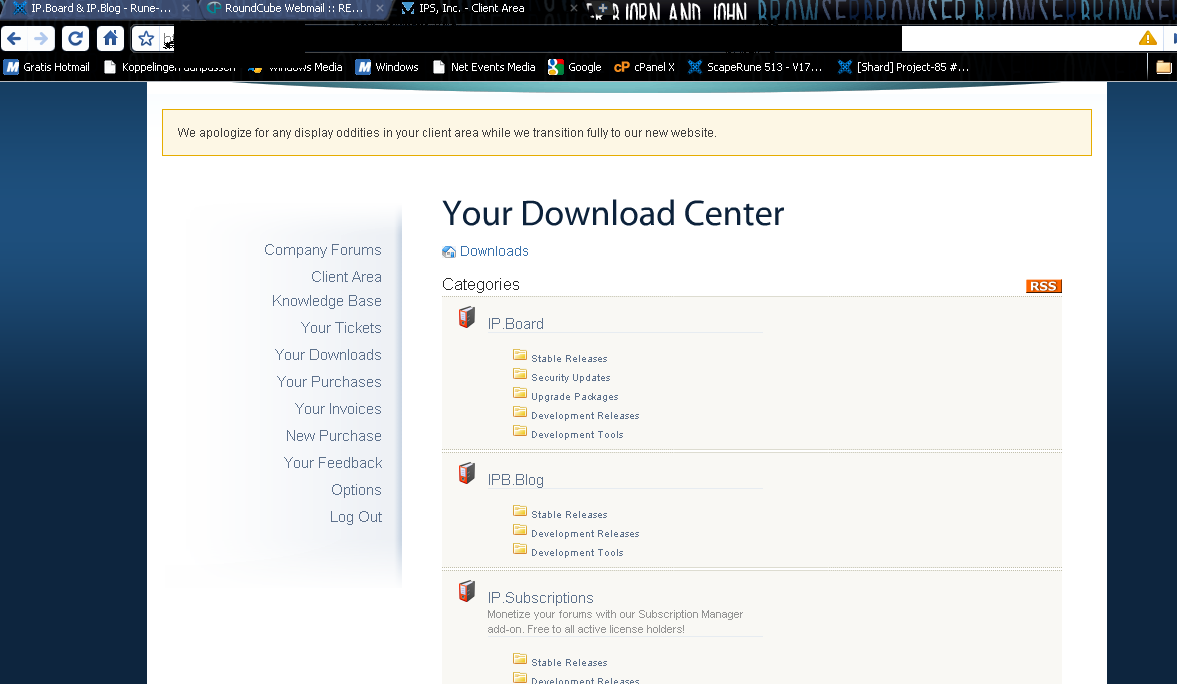Go back with the browser back arrow
1177x684 pixels.
click(14, 38)
